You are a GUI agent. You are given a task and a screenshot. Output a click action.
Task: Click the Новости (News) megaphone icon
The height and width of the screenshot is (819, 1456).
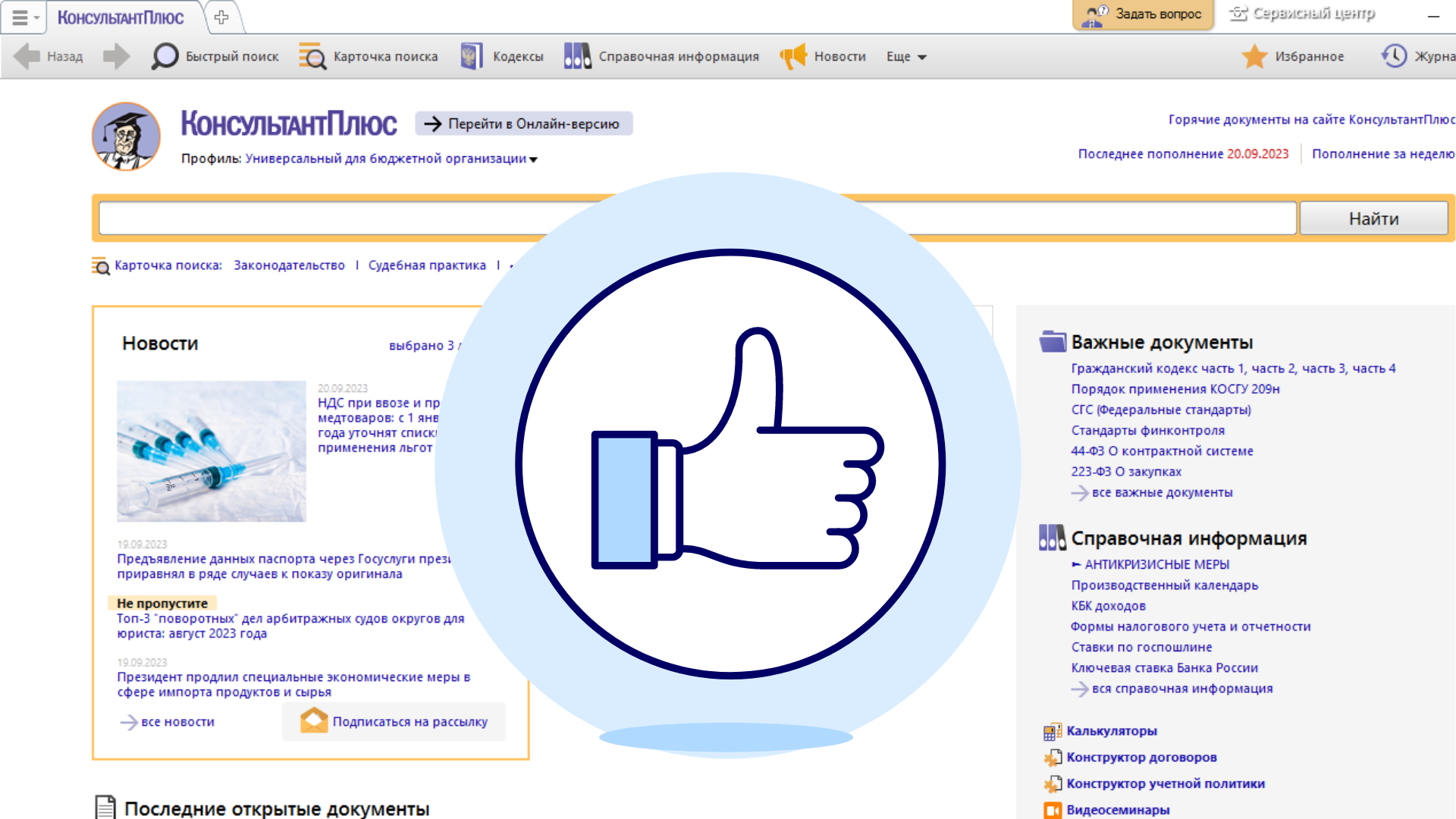(x=794, y=56)
